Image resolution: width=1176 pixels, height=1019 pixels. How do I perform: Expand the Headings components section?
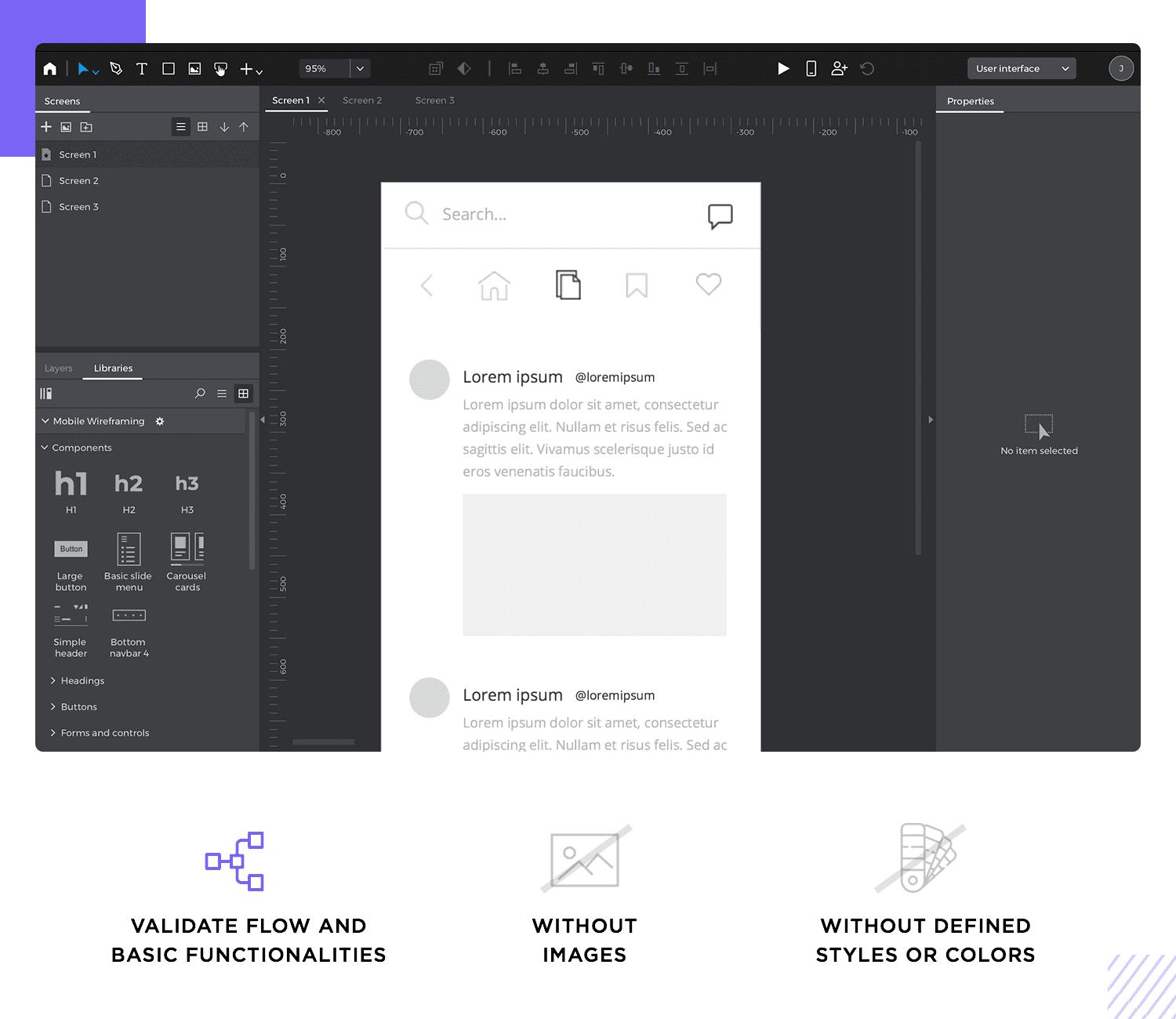tap(82, 680)
